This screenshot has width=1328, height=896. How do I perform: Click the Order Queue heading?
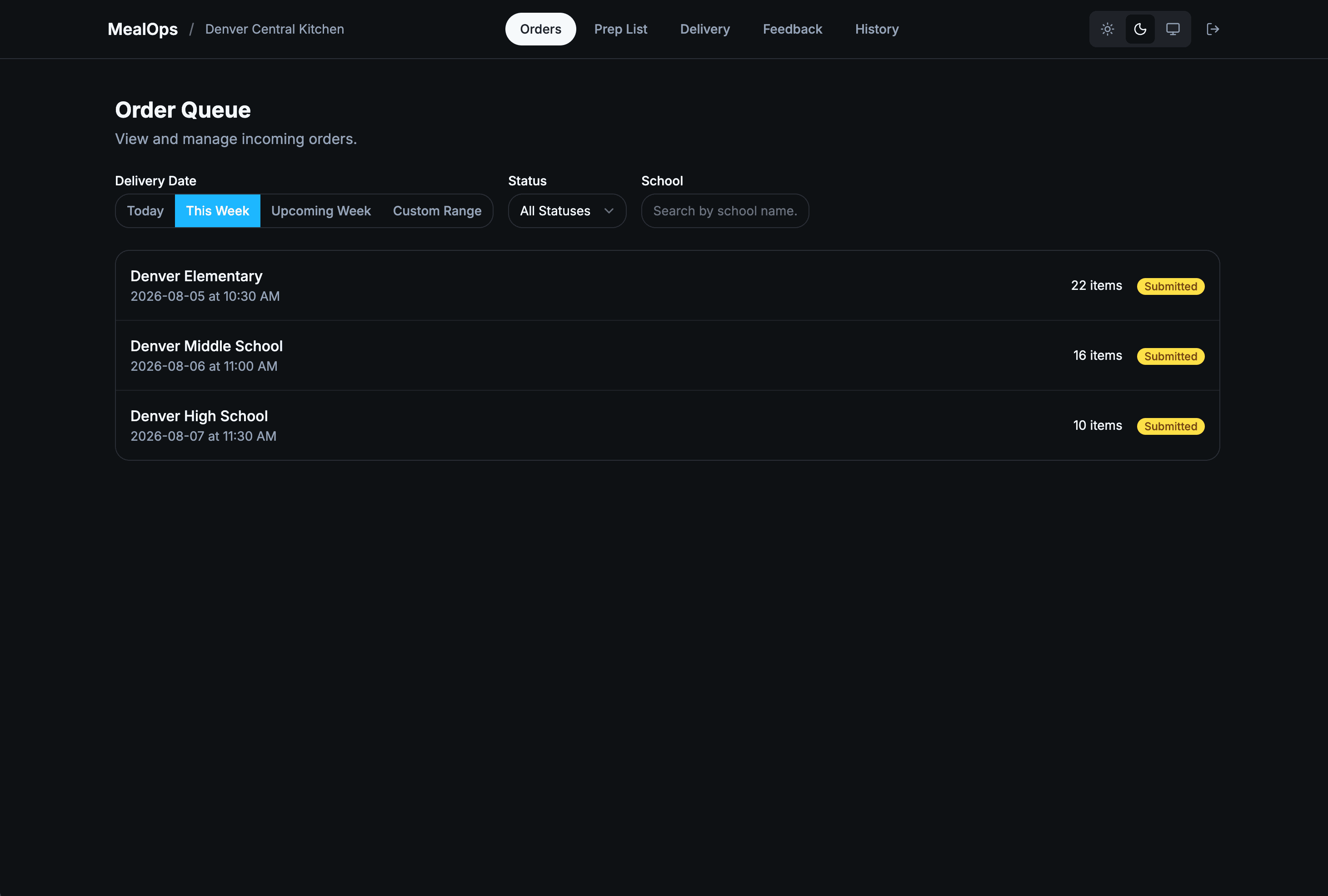point(183,110)
